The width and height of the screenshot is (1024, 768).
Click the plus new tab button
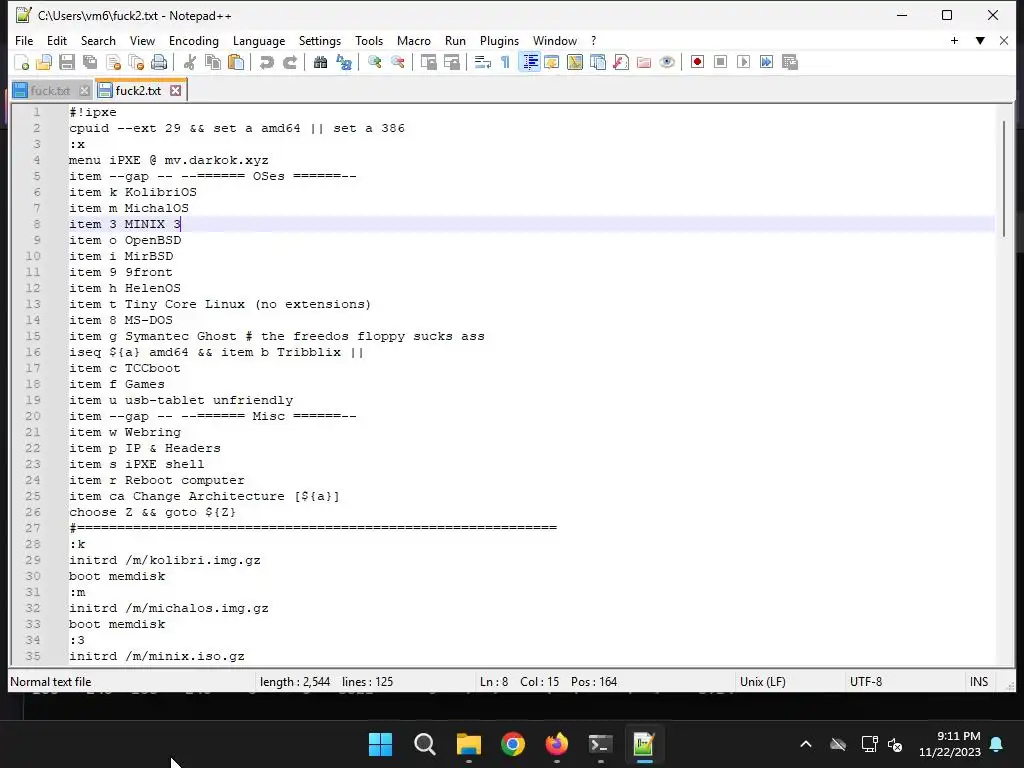tap(954, 40)
